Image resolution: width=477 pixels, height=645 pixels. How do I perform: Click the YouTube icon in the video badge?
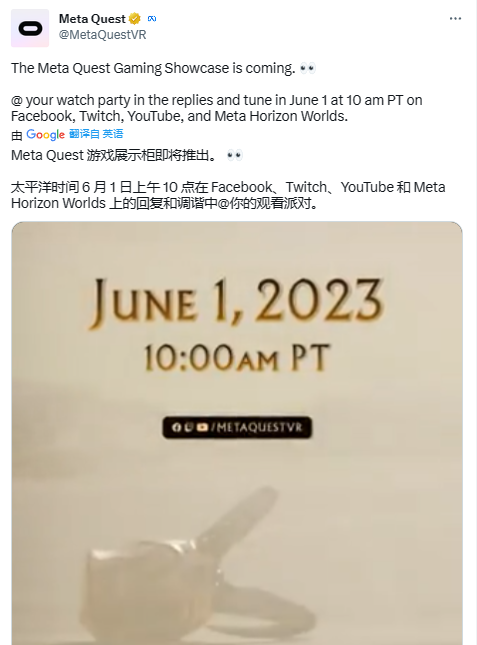(202, 427)
